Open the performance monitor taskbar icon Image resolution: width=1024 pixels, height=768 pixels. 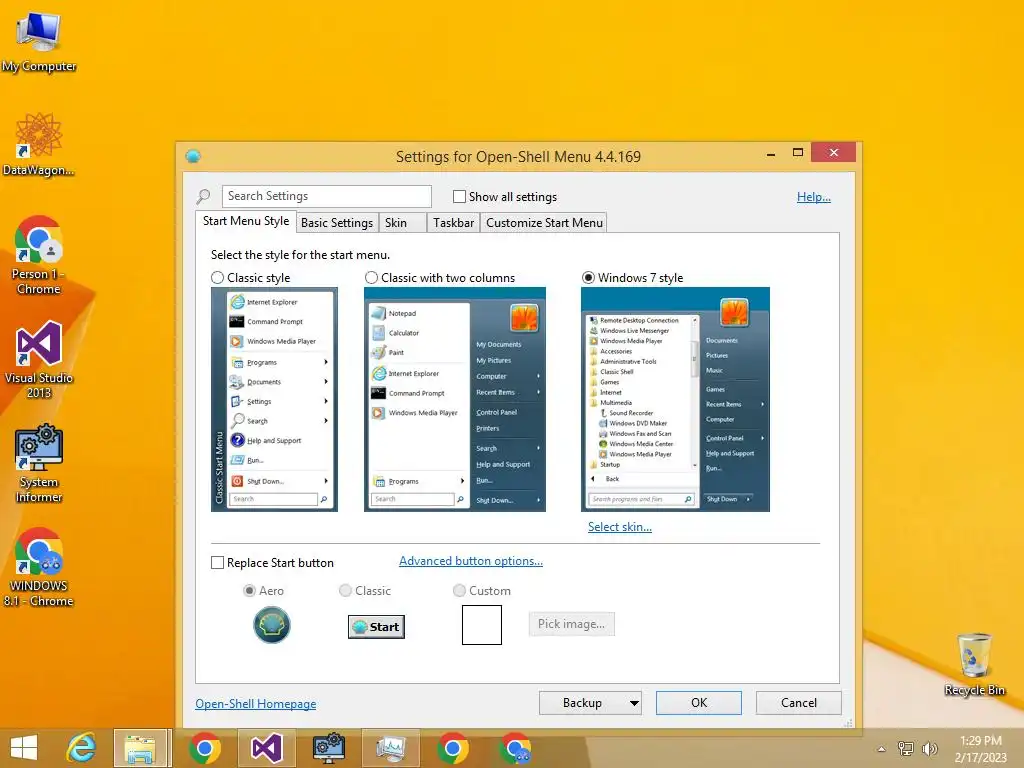(391, 748)
